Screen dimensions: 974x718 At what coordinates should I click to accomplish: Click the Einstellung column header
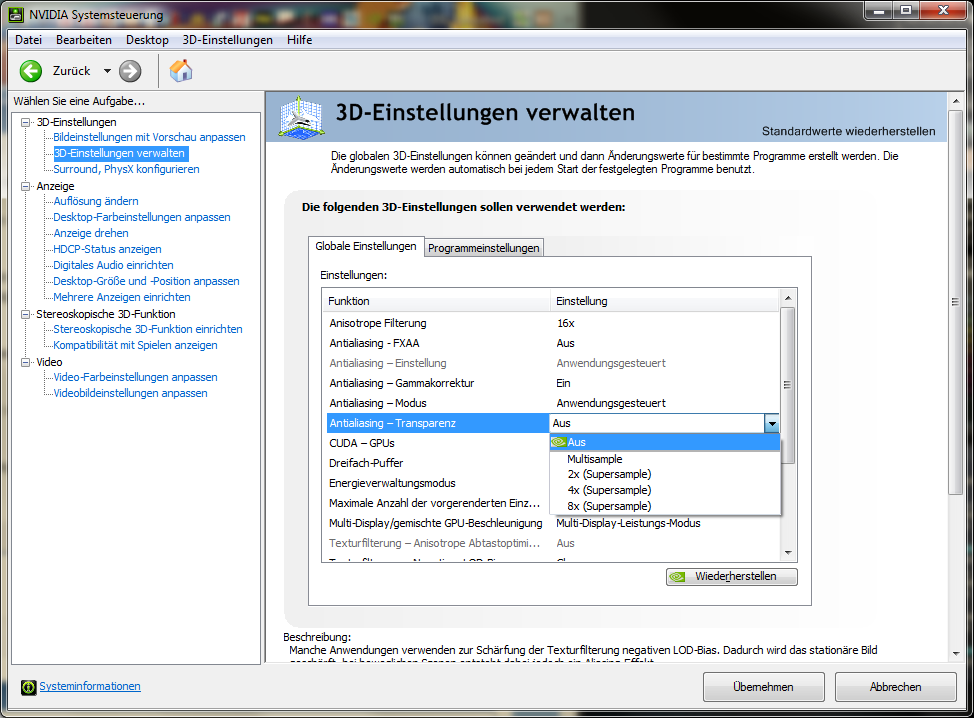coord(664,301)
